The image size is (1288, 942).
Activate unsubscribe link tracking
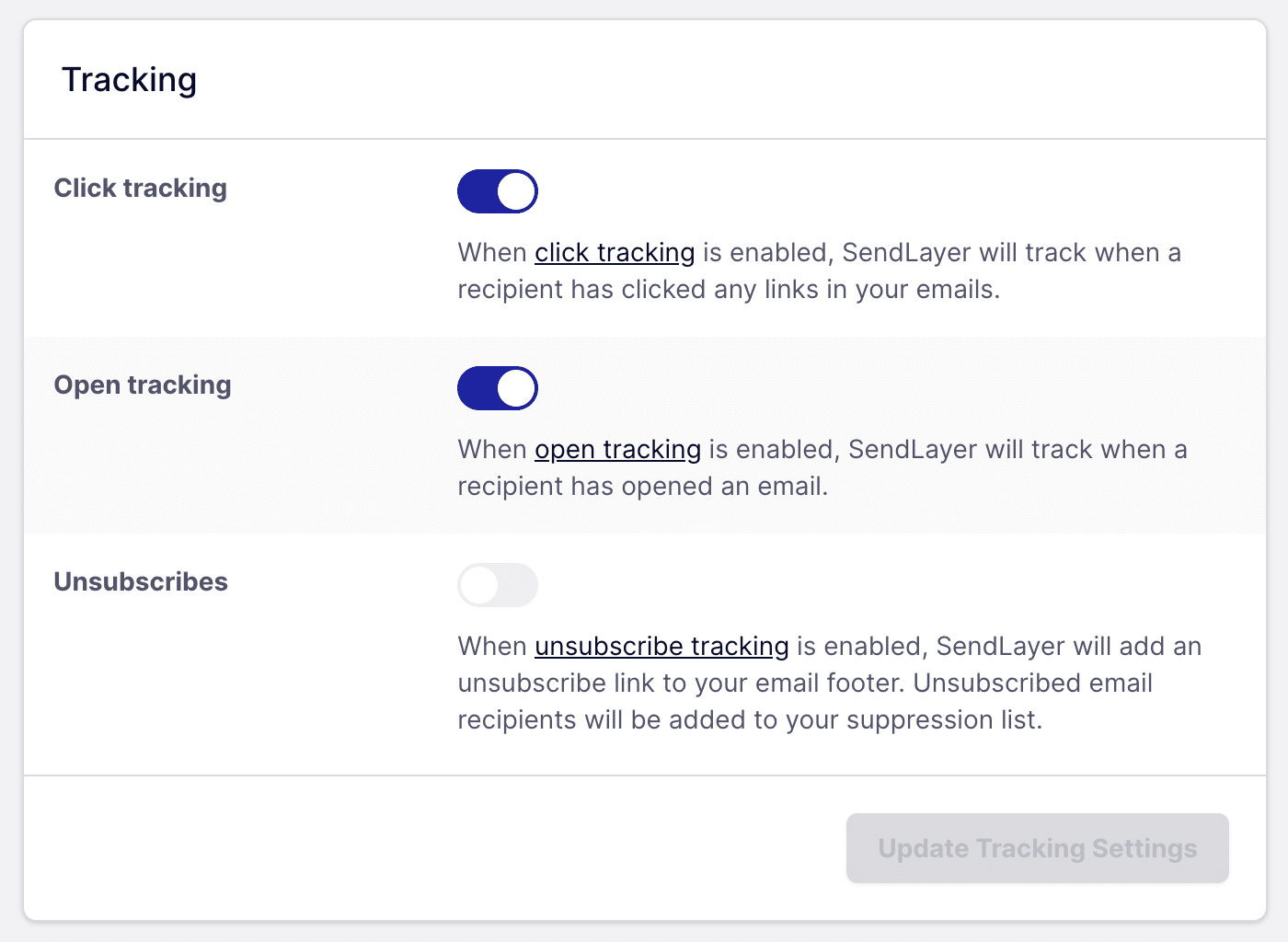point(497,584)
